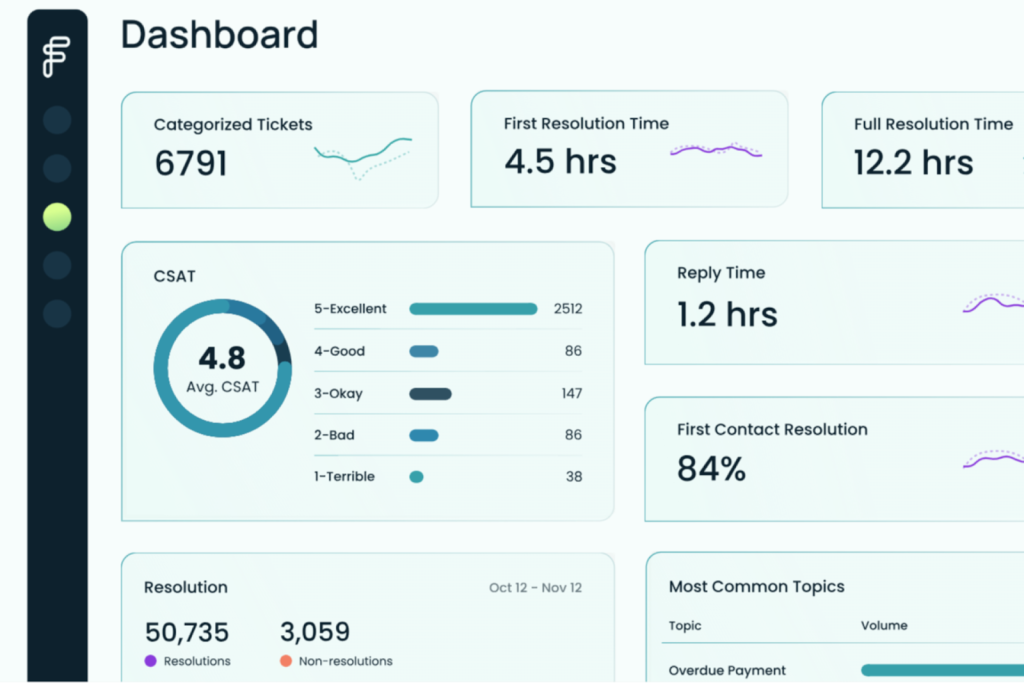Sort the Topic column header
The image size is (1024, 683).
click(x=685, y=626)
